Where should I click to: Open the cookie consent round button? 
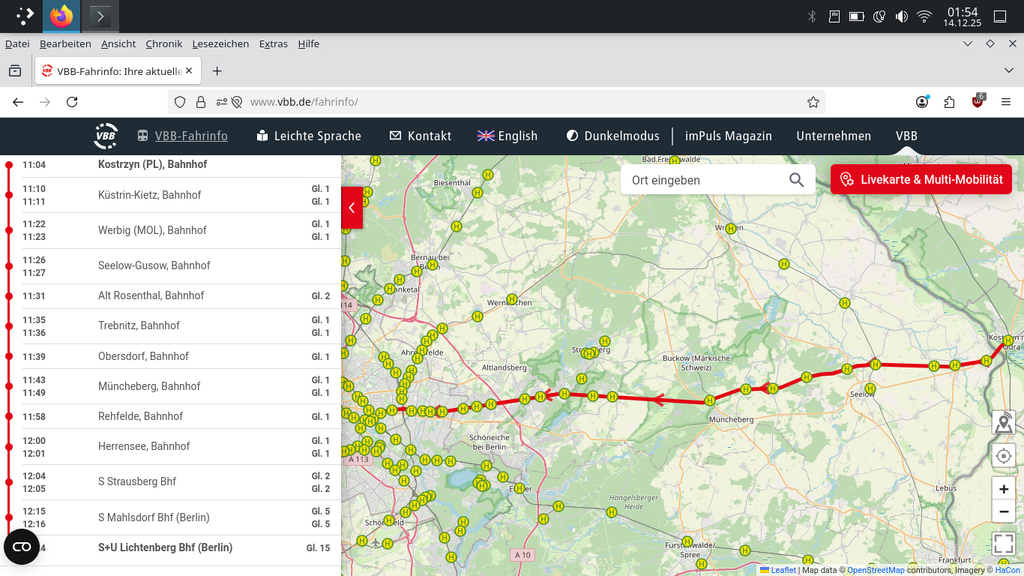point(22,547)
